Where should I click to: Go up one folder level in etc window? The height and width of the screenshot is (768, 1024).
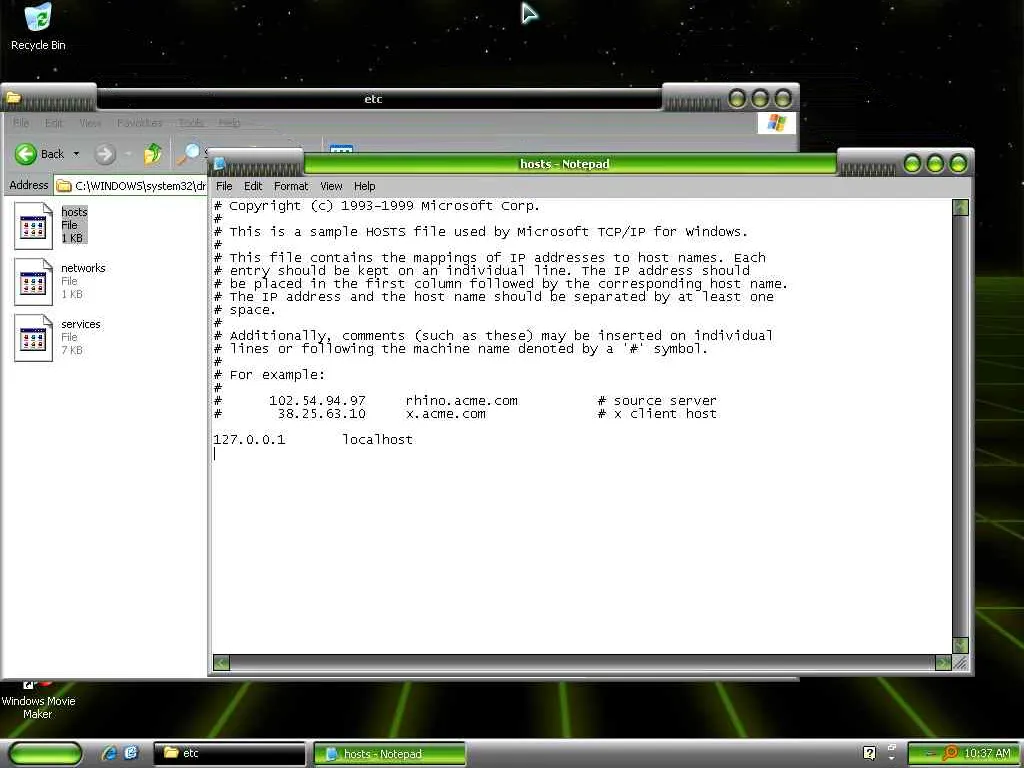[153, 154]
